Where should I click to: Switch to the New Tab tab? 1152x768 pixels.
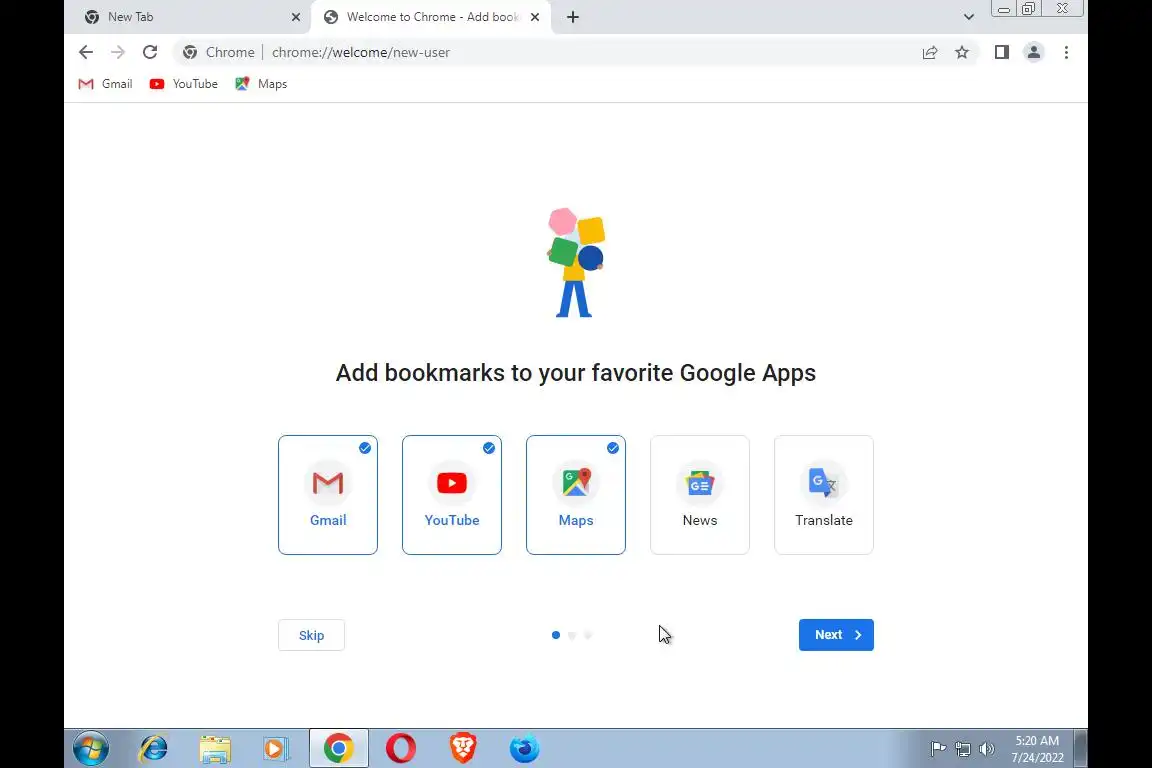tap(193, 17)
